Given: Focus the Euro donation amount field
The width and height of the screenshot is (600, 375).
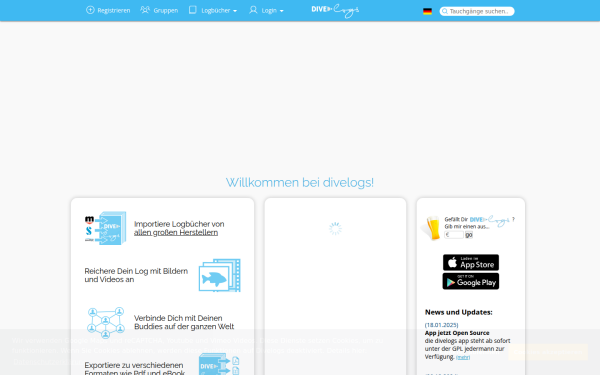Looking at the screenshot, I should 454,235.
